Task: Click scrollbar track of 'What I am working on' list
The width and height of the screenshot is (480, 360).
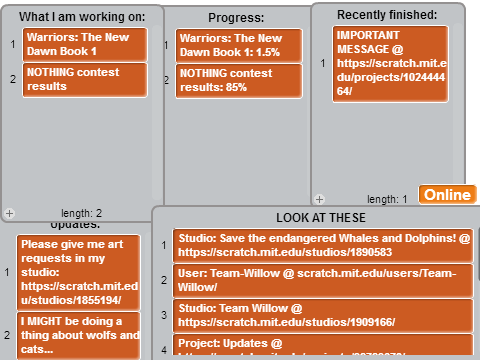Action: pyautogui.click(x=157, y=113)
